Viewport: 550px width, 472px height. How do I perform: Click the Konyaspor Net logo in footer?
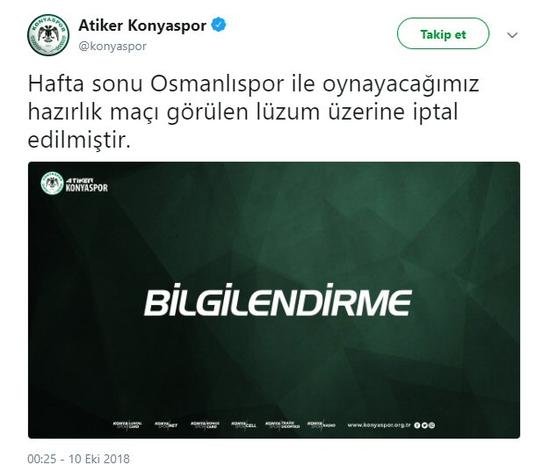(166, 425)
